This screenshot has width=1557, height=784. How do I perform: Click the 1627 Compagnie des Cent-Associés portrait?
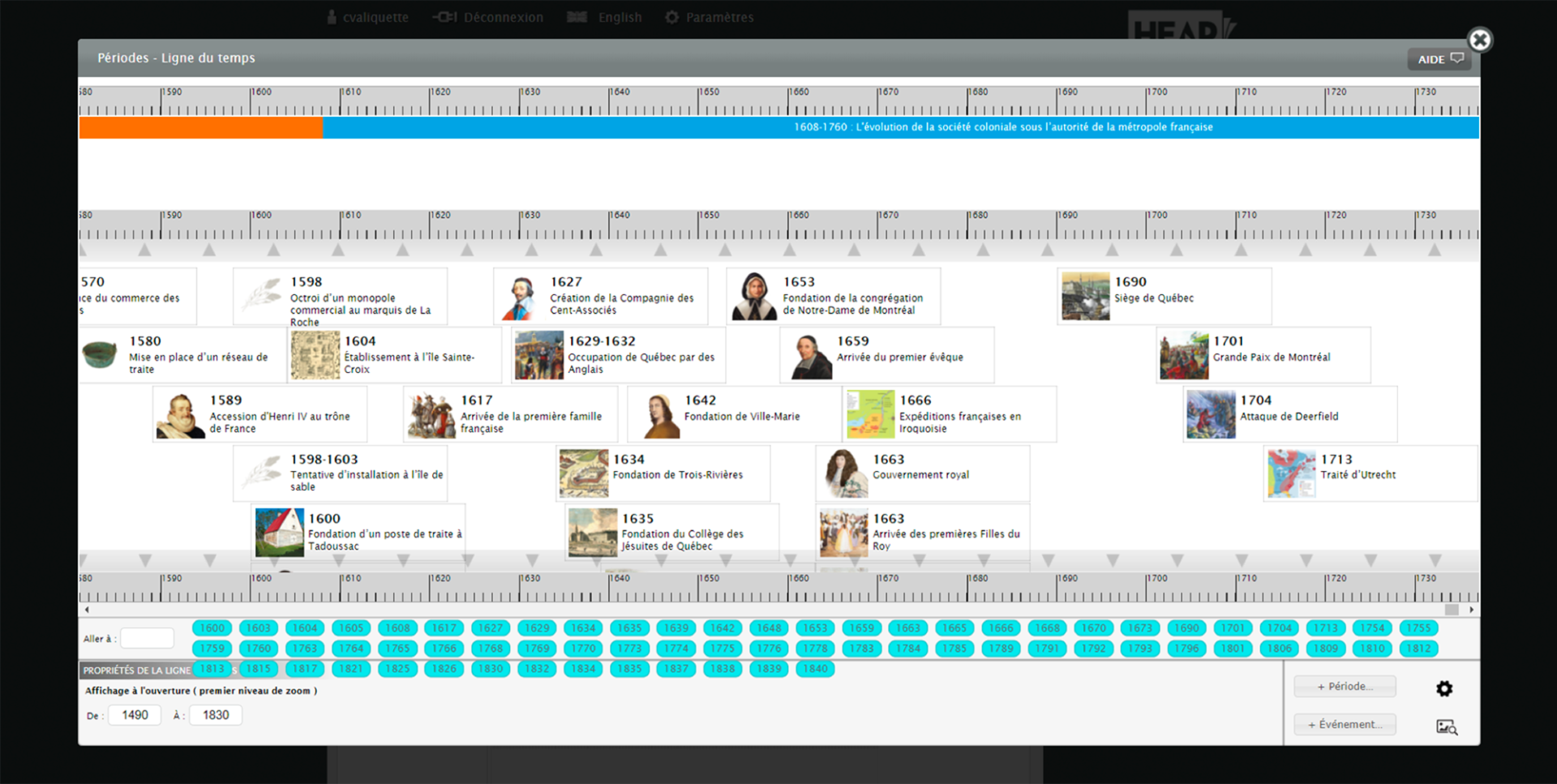pos(521,297)
